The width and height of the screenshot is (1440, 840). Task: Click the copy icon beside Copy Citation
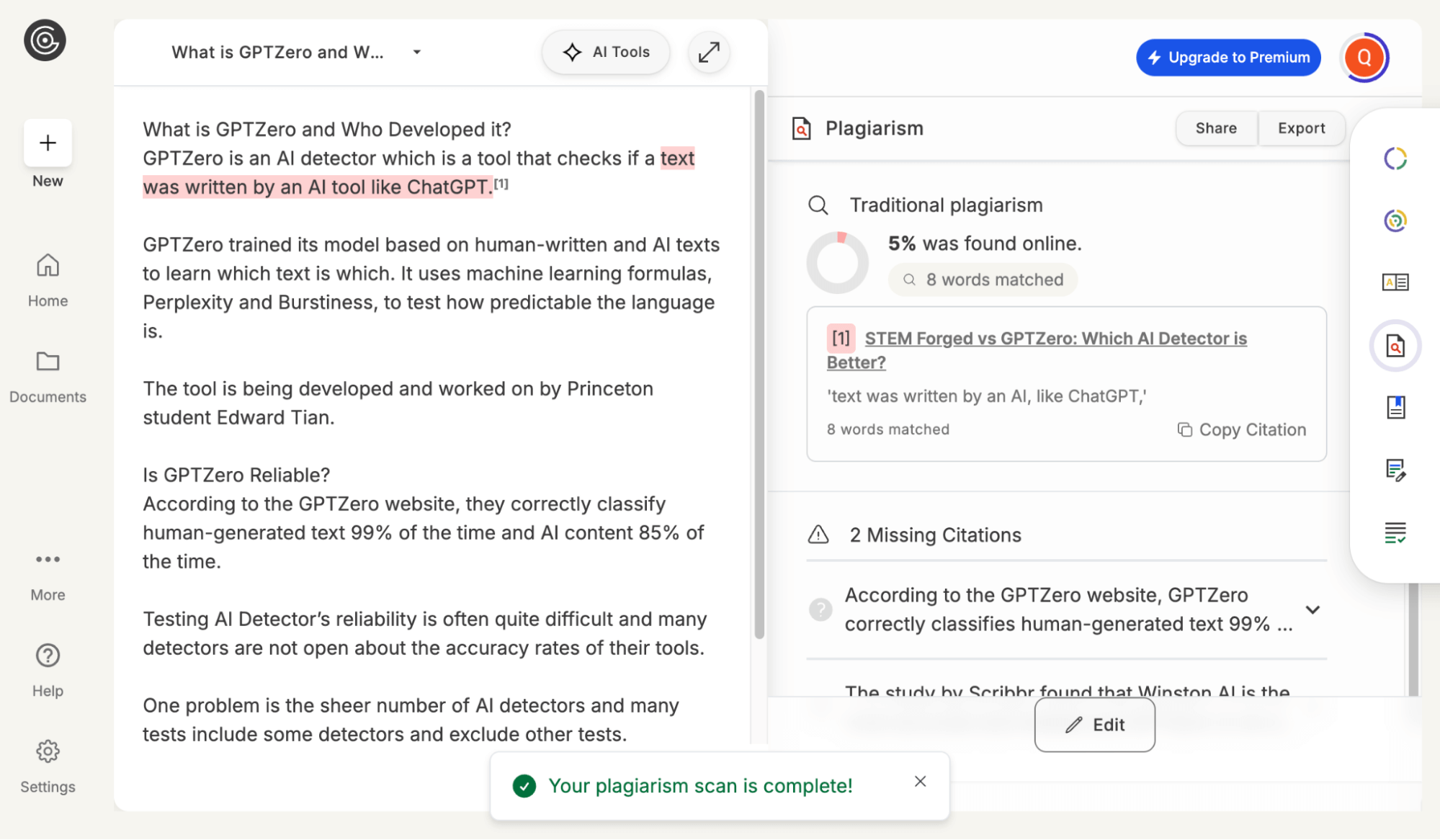[1184, 429]
